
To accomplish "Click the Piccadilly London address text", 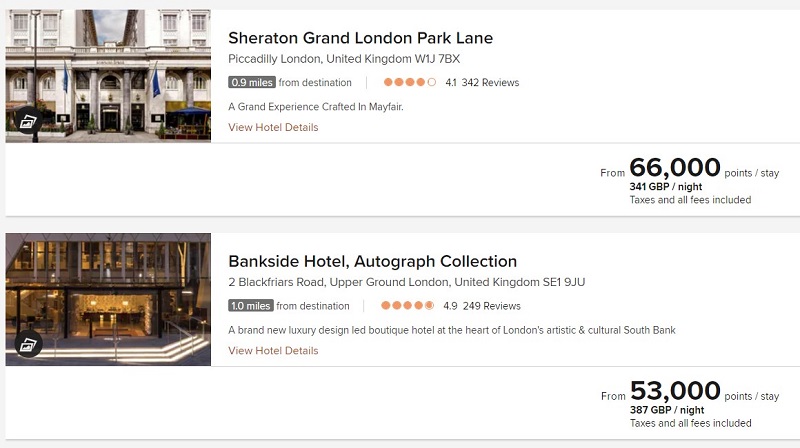I will [344, 59].
